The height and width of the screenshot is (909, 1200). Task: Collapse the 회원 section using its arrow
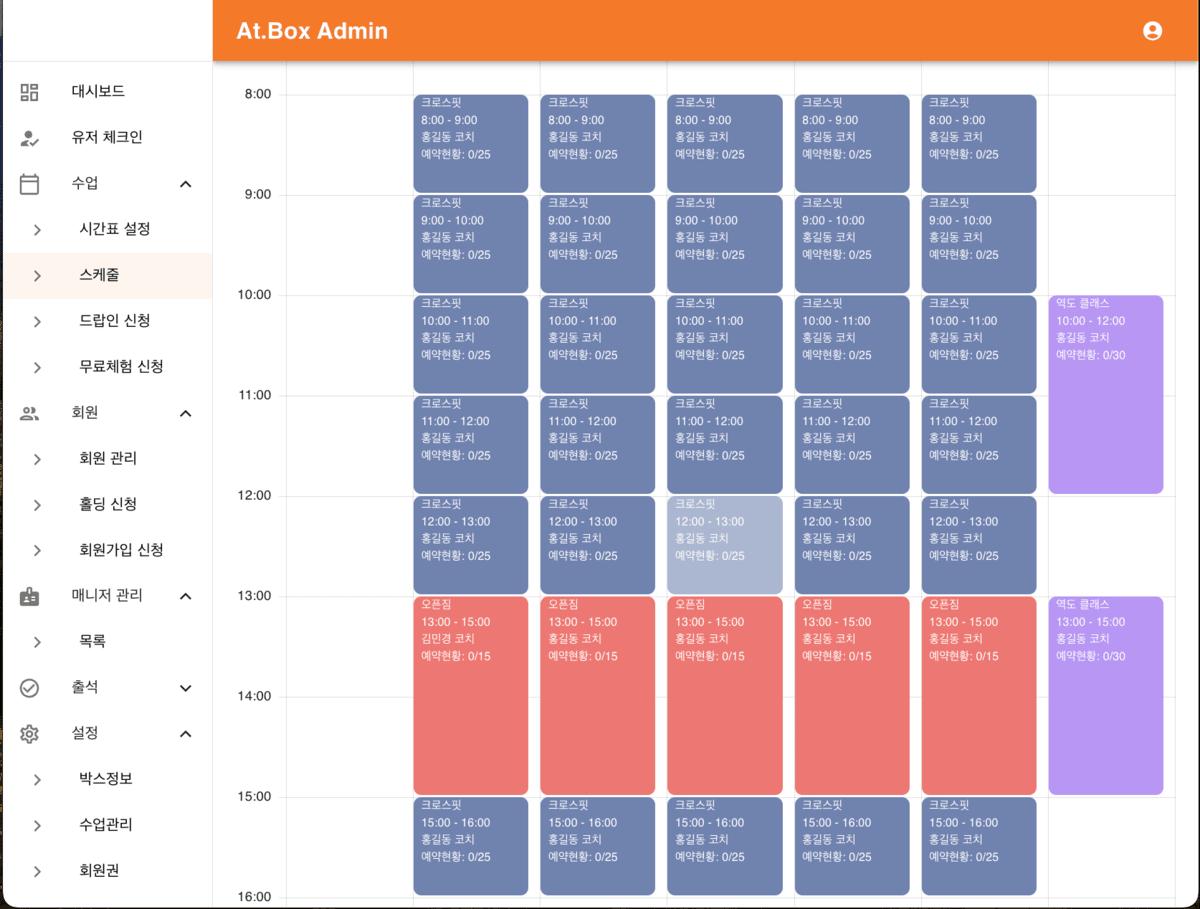(x=185, y=413)
